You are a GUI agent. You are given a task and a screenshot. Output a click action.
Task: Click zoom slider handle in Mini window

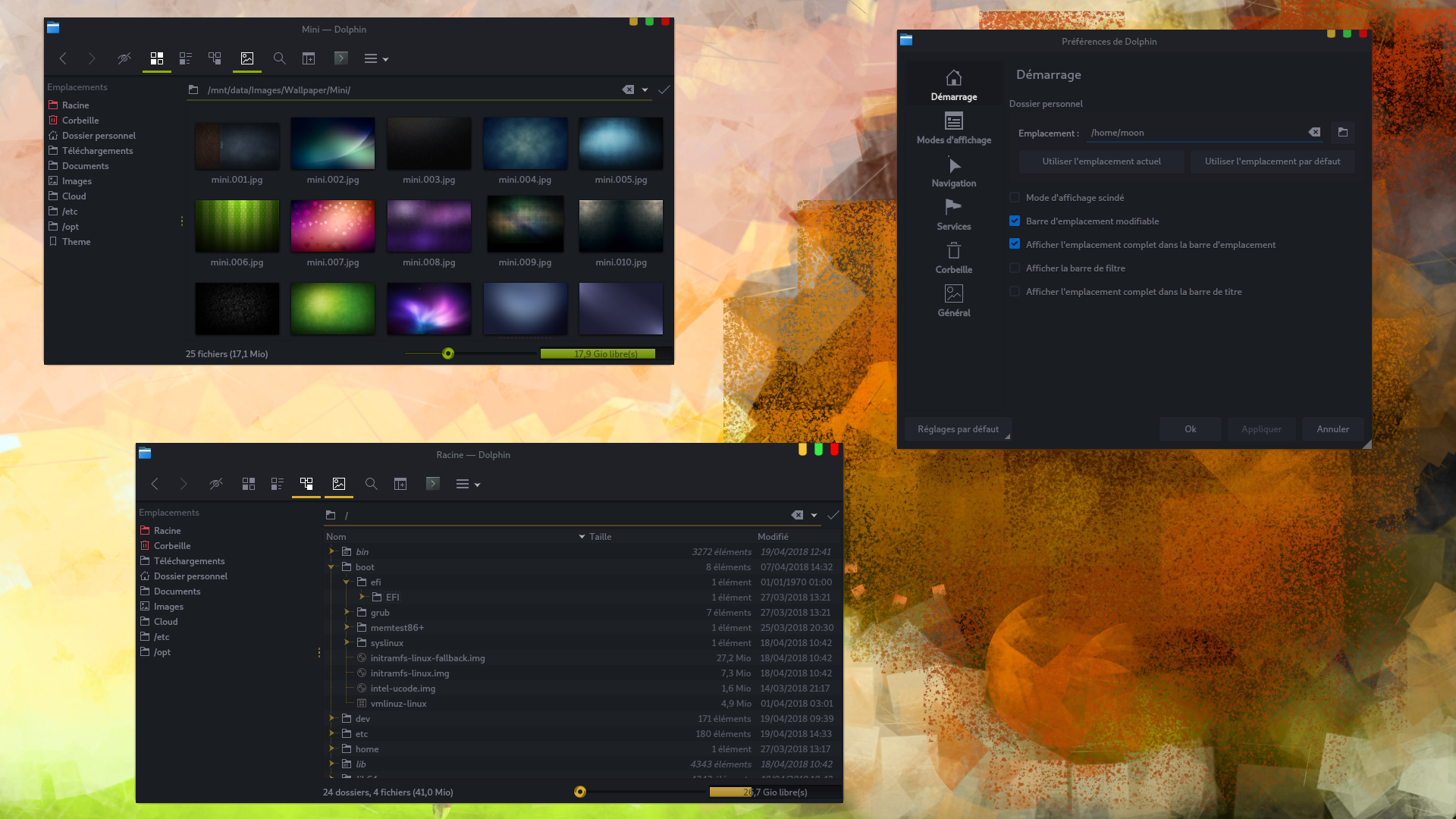448,354
